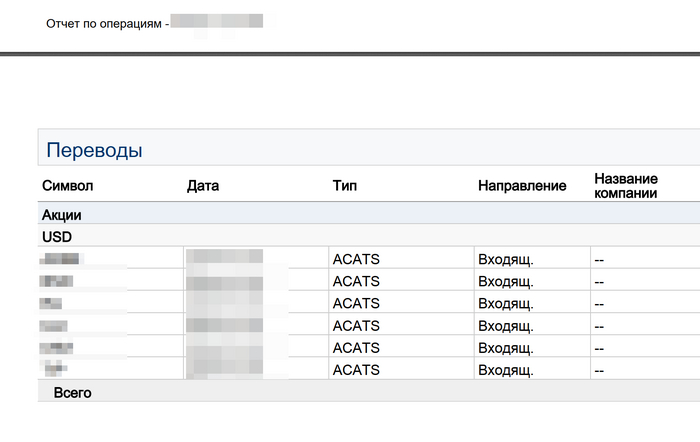Click the "--" company cell in the first row
The image size is (700, 442).
(600, 260)
